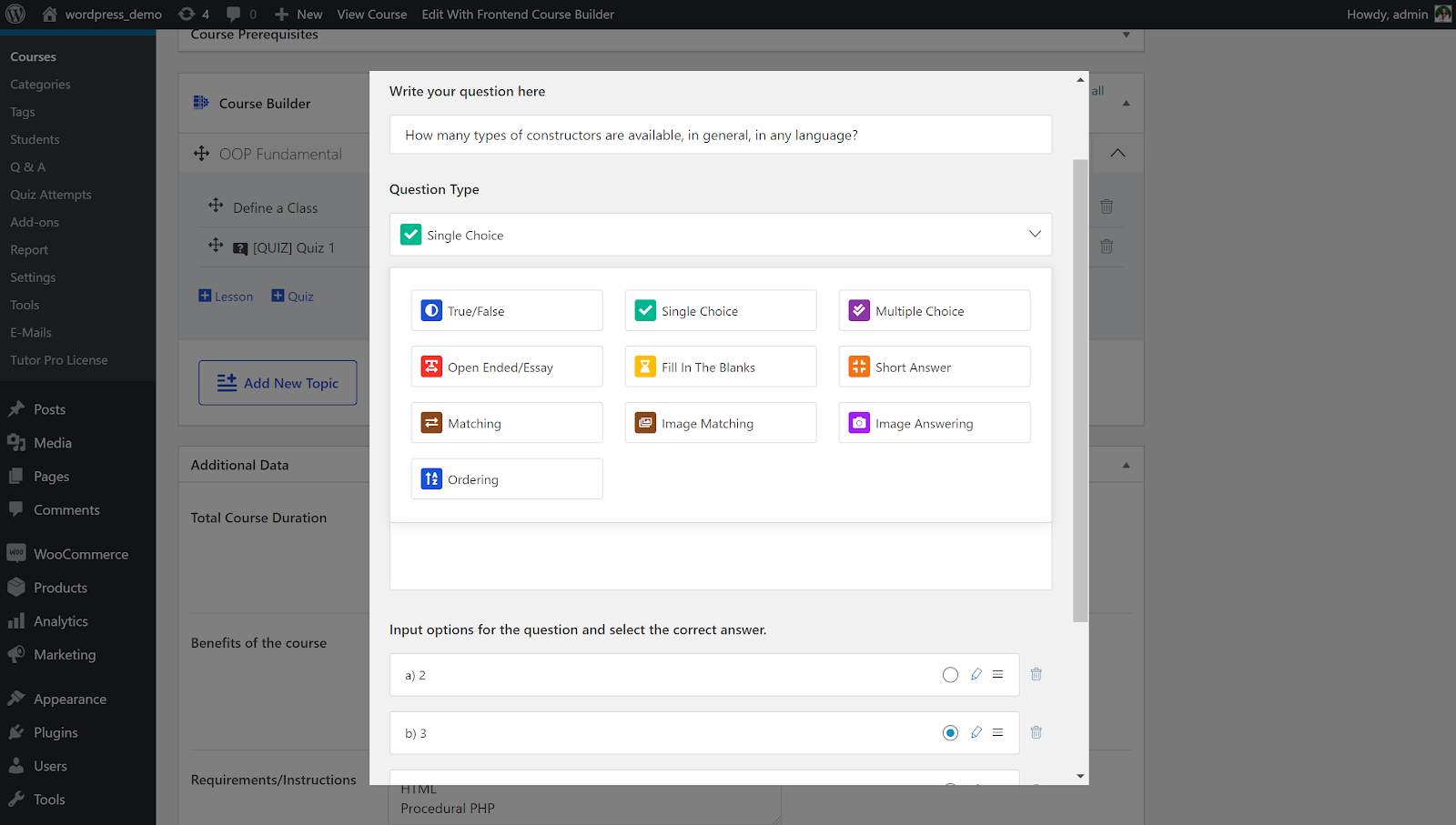Click the move handle of Define a Class
This screenshot has width=1456, height=825.
click(216, 206)
